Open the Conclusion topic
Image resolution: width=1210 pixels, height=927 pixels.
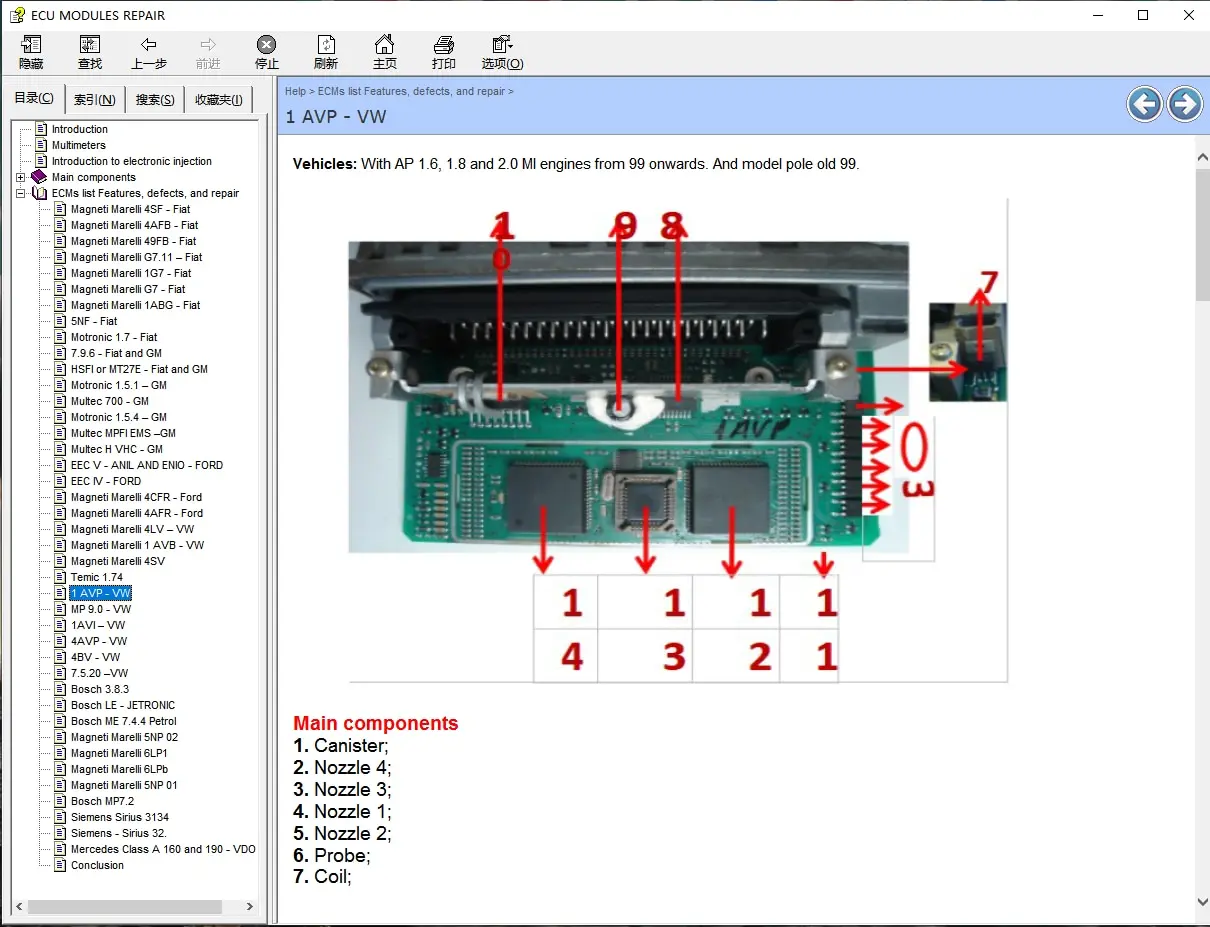(89, 865)
